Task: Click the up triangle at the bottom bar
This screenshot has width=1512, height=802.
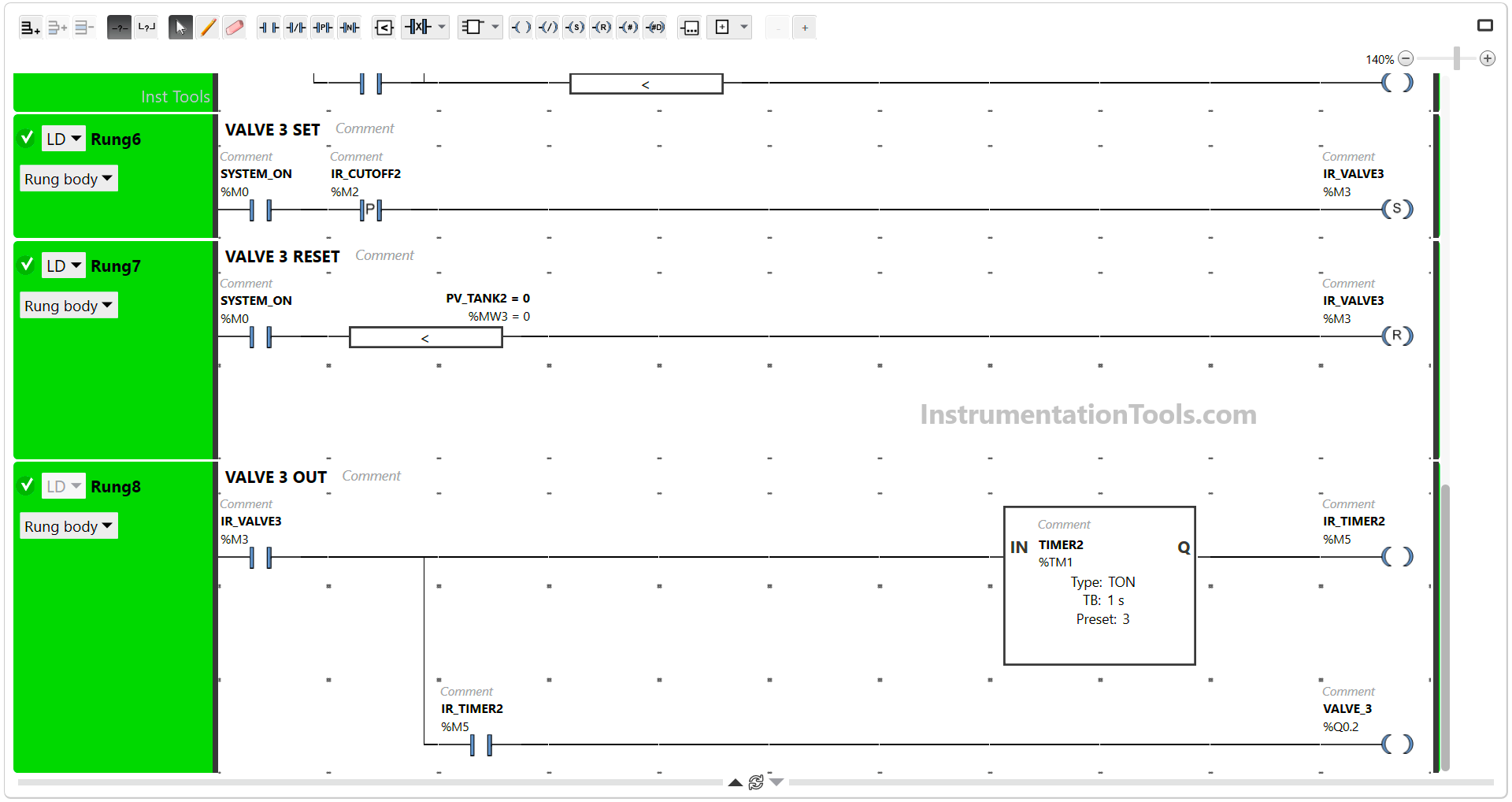Action: click(x=735, y=782)
